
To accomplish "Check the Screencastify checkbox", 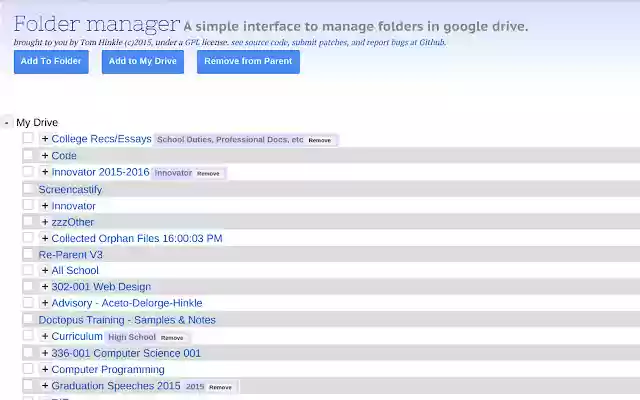I will [28, 189].
